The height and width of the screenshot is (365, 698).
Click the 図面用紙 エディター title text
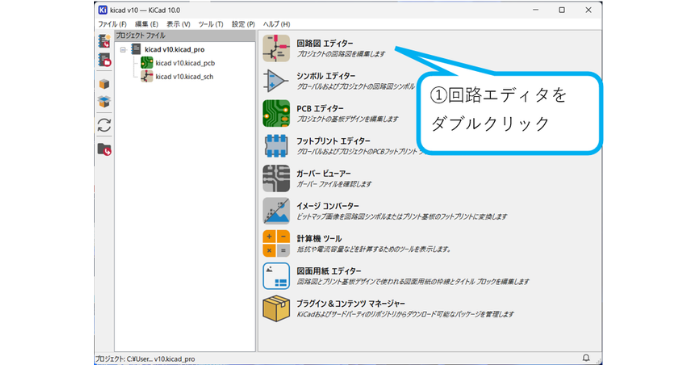click(329, 271)
